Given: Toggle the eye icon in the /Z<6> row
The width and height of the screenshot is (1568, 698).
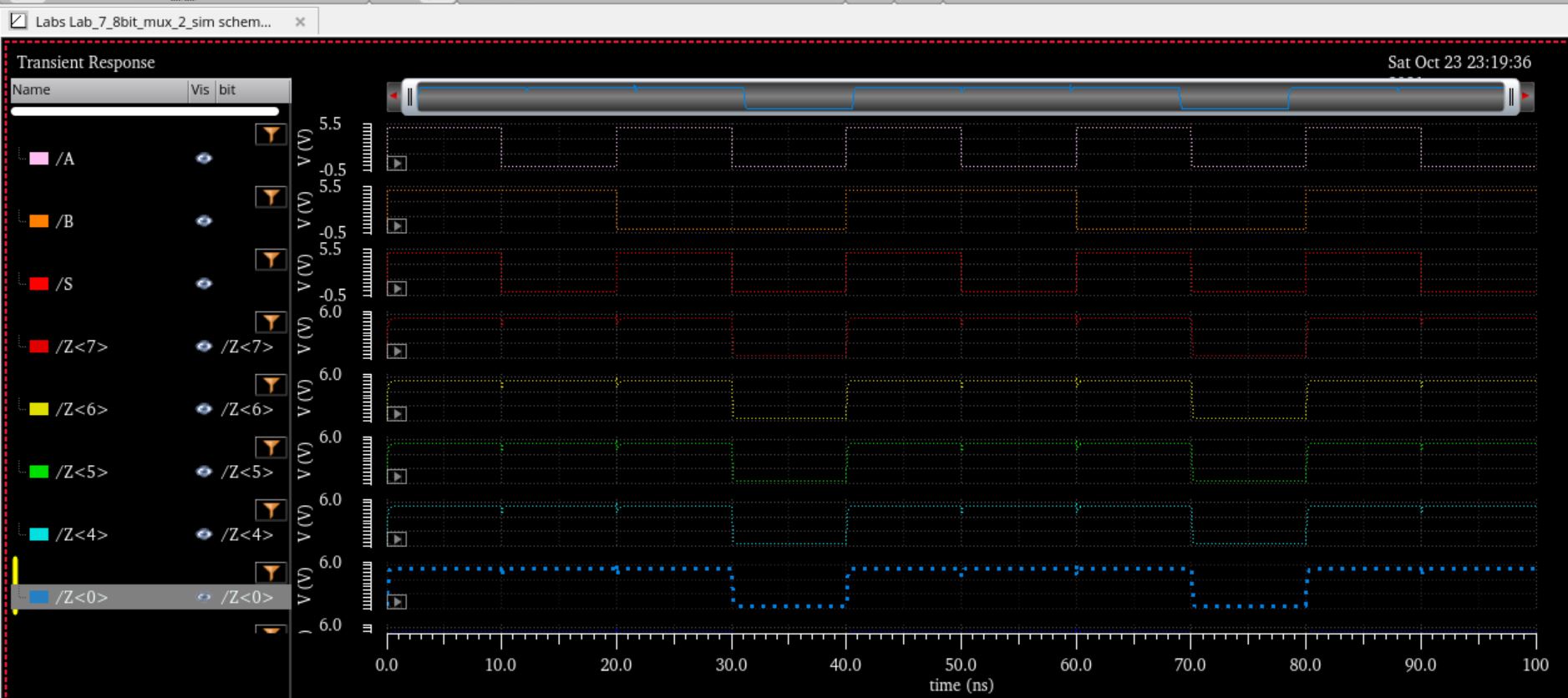Looking at the screenshot, I should point(204,409).
